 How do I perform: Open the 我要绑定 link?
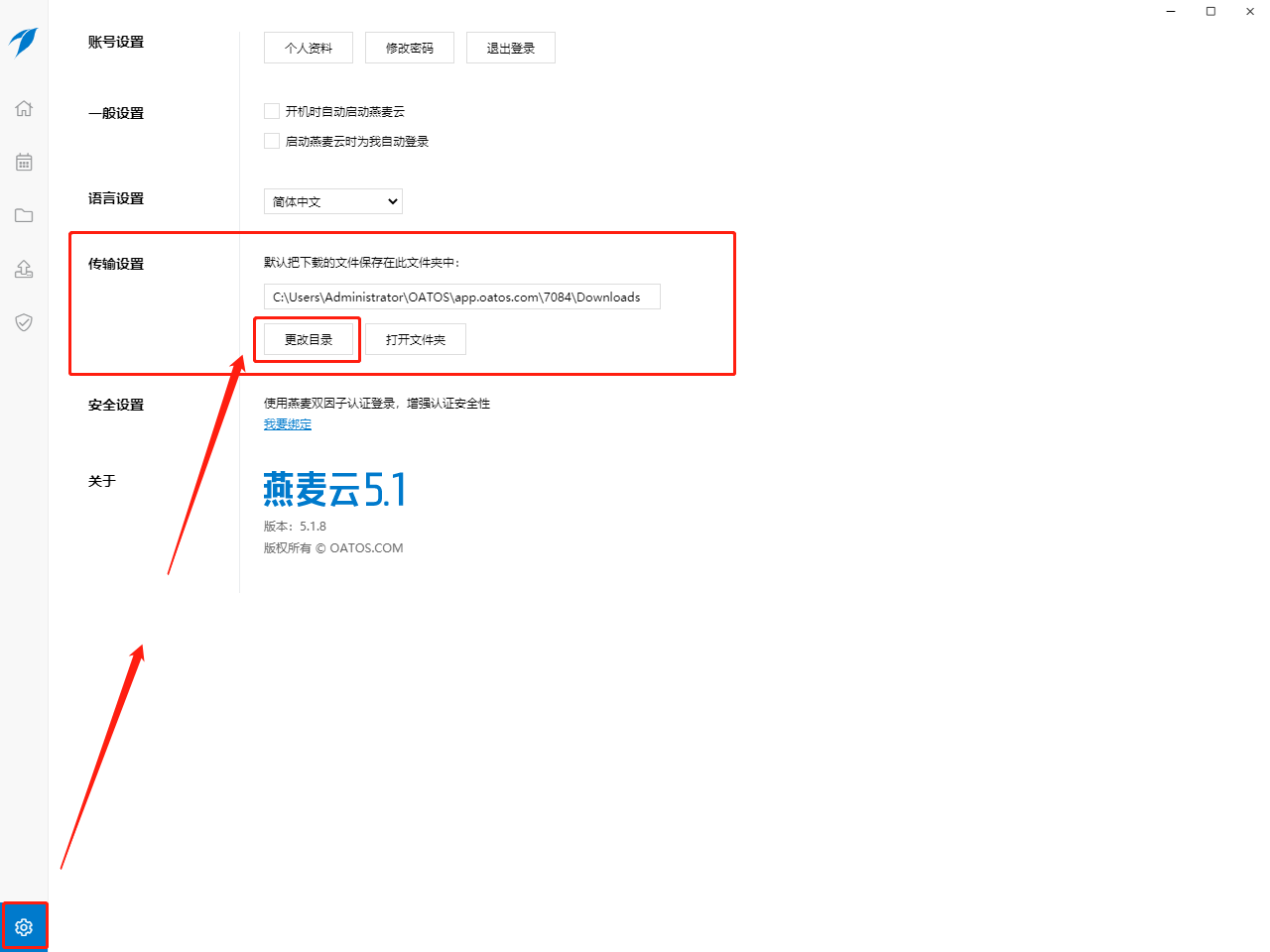(287, 423)
